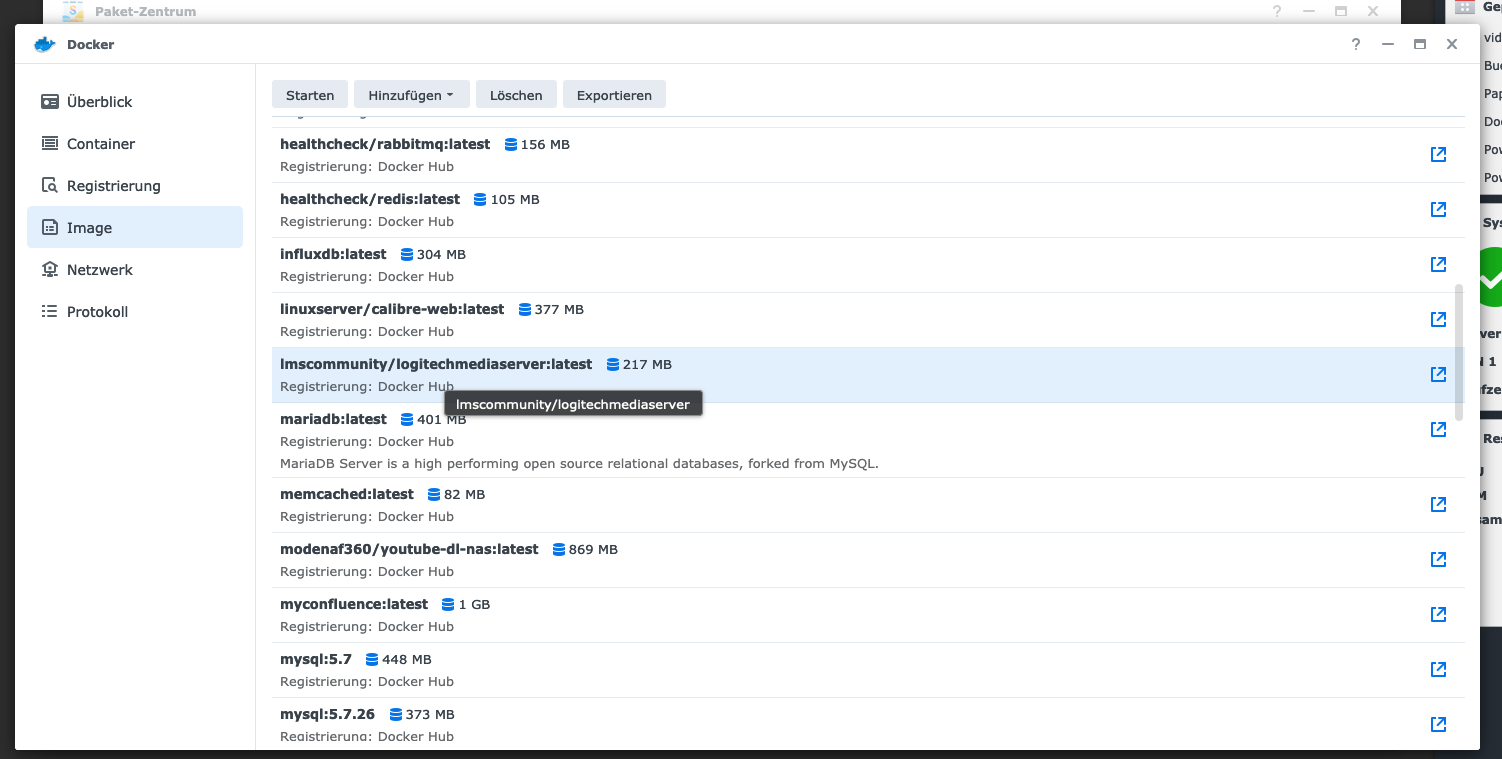
Task: Click size icon next to healthcheck/rabbitmq 156 MB
Action: pos(511,144)
